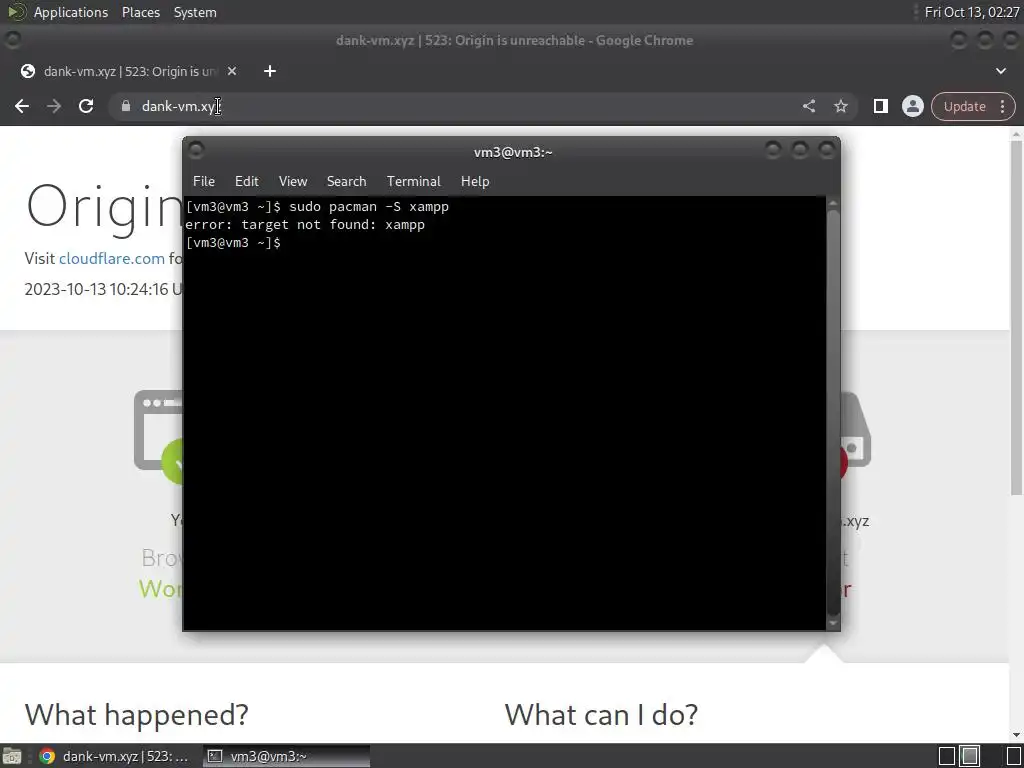Open the terminal Help menu
Screen dimensions: 1024x768
475,182
